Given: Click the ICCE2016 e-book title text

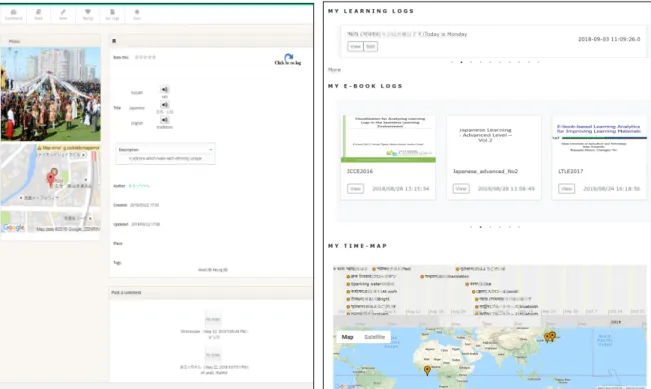Looking at the screenshot, I should point(360,171).
